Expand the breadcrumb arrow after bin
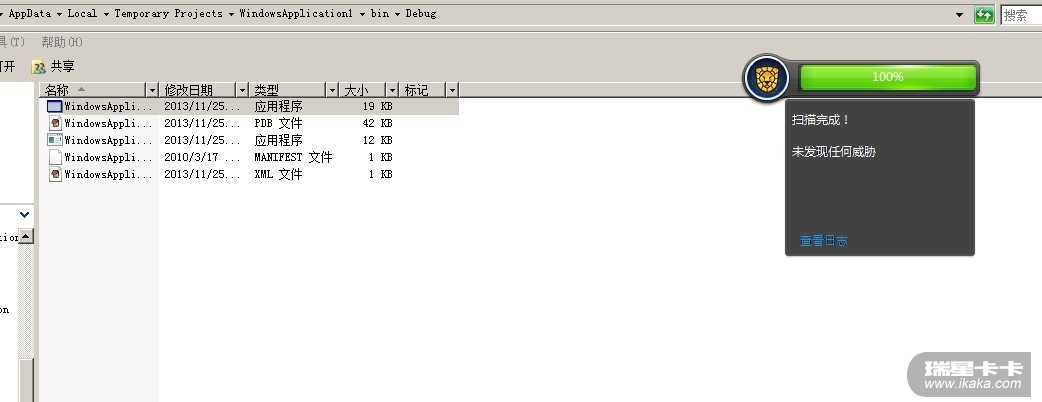This screenshot has height=402, width=1042. [397, 14]
